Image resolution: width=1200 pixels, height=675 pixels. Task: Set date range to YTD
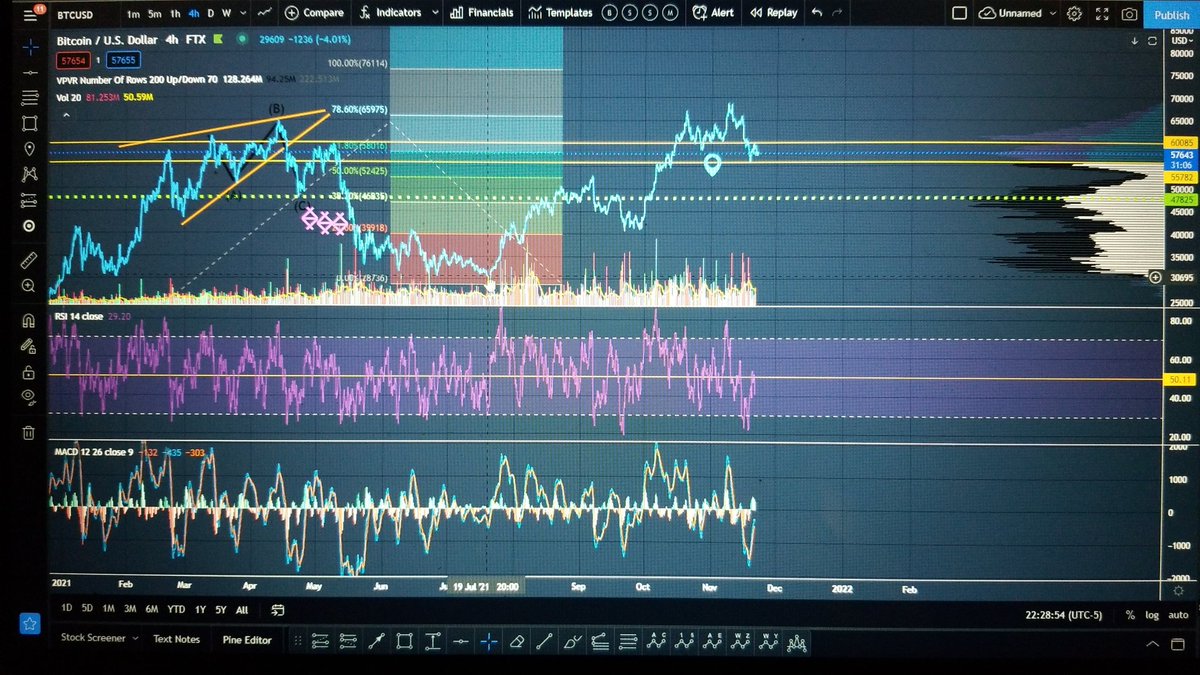[176, 609]
